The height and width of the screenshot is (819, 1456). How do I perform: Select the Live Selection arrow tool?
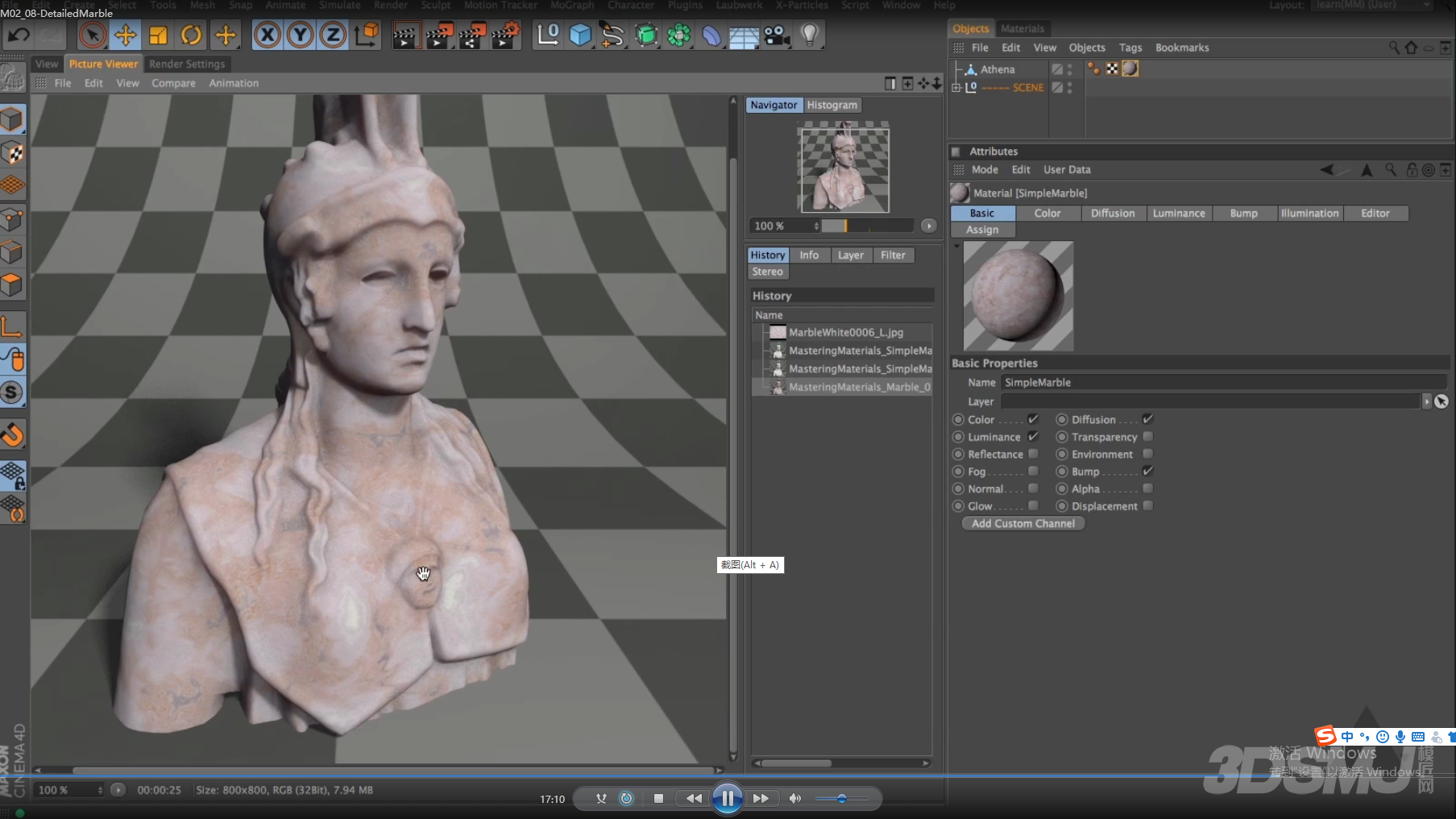click(x=92, y=35)
